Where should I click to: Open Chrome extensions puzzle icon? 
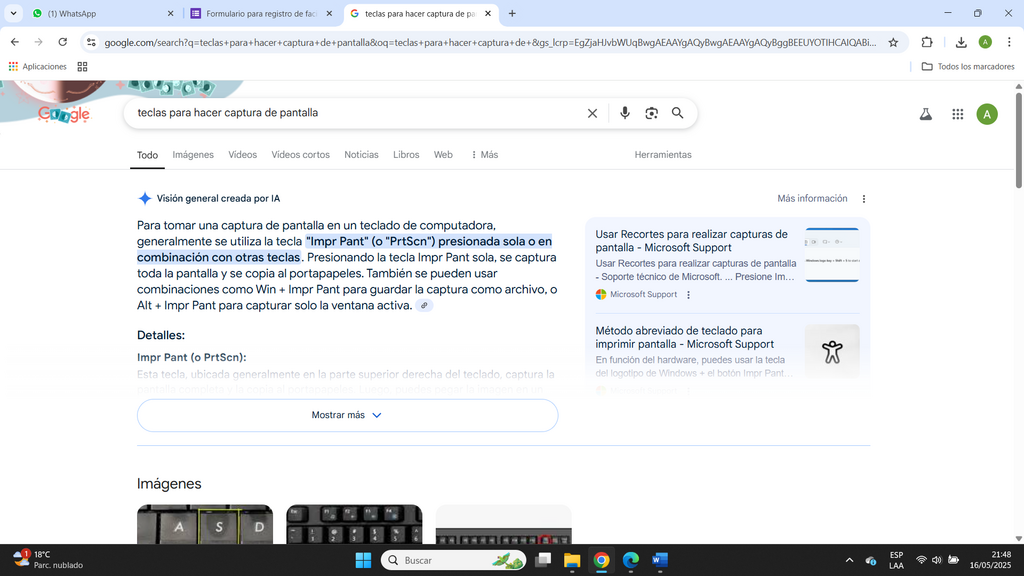(x=927, y=42)
